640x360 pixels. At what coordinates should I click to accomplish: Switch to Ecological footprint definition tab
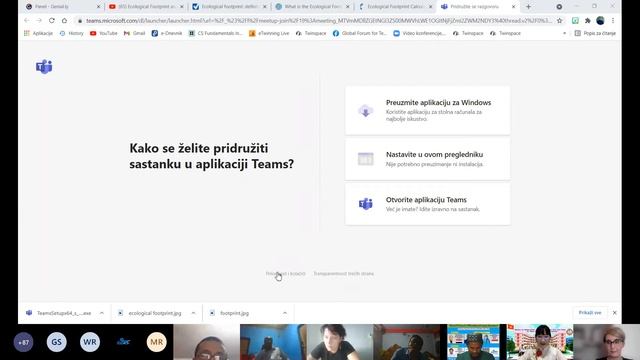tap(230, 7)
